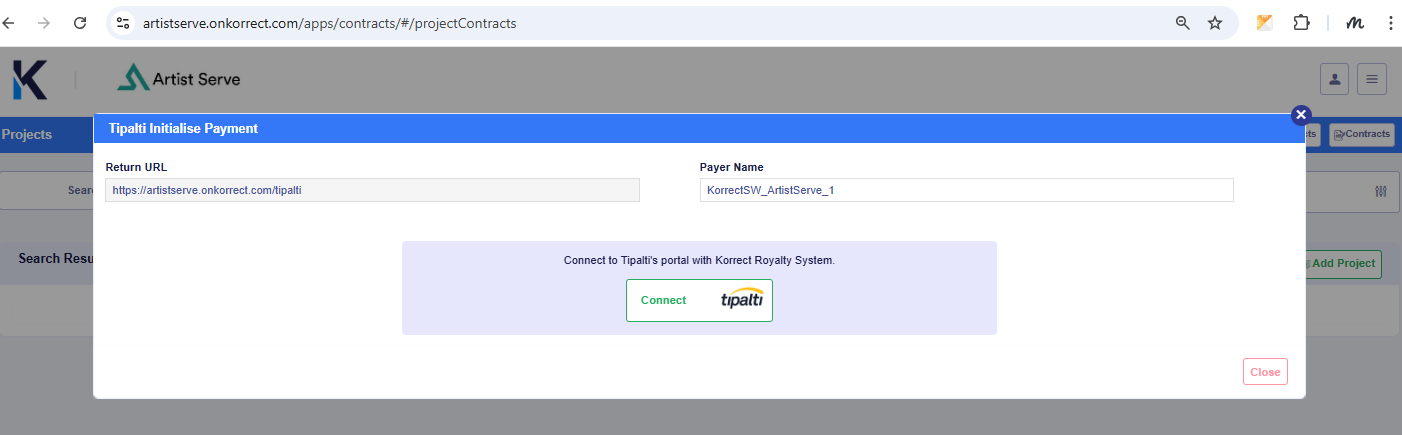
Task: Click the Connect Tipalti button
Action: 699,300
